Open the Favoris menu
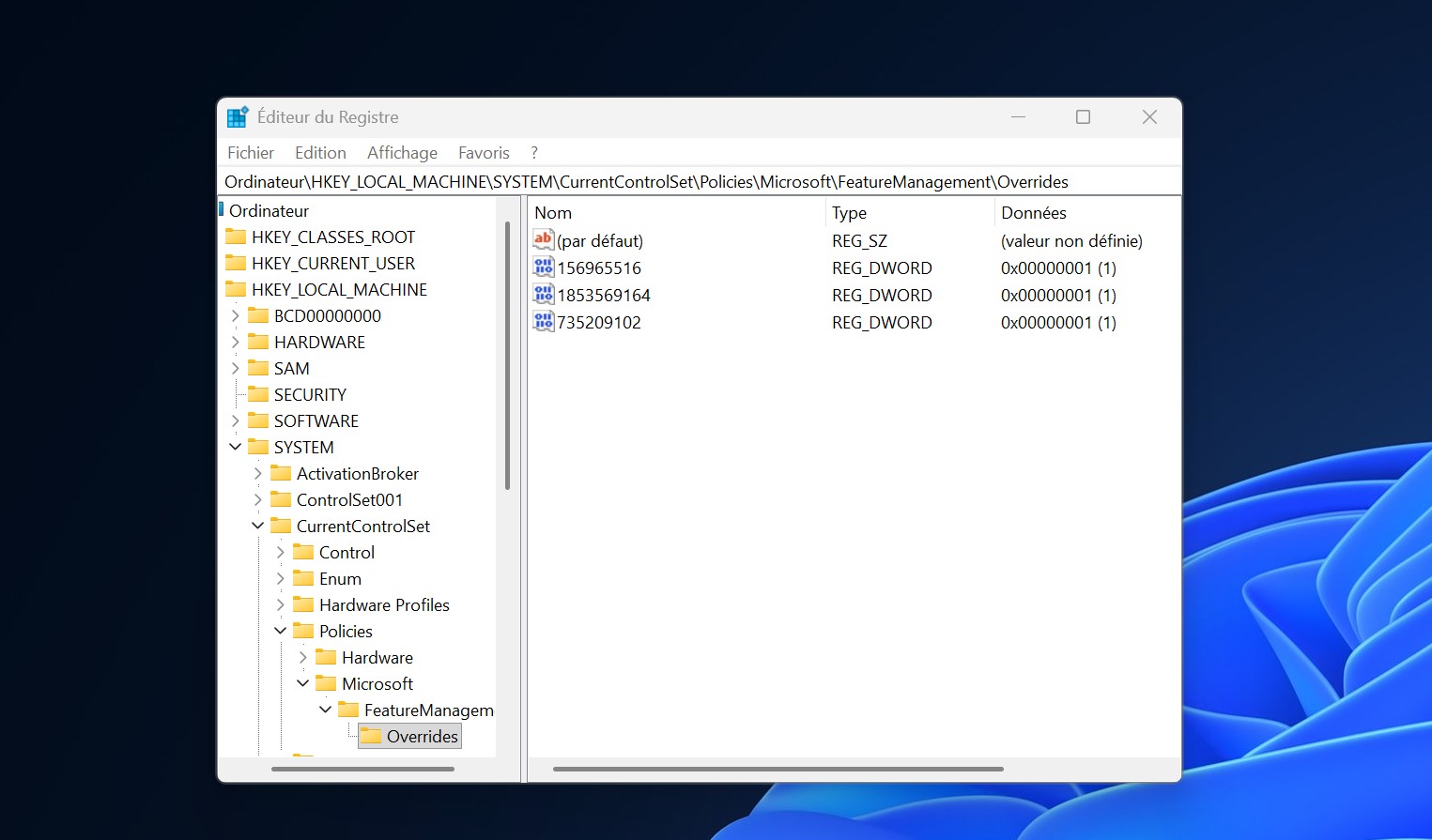 pyautogui.click(x=484, y=153)
